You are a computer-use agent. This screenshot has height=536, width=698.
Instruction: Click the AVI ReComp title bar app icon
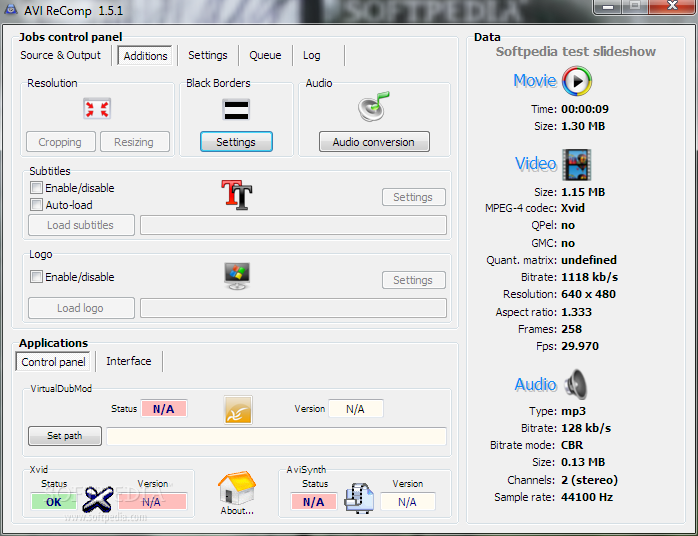coord(11,10)
